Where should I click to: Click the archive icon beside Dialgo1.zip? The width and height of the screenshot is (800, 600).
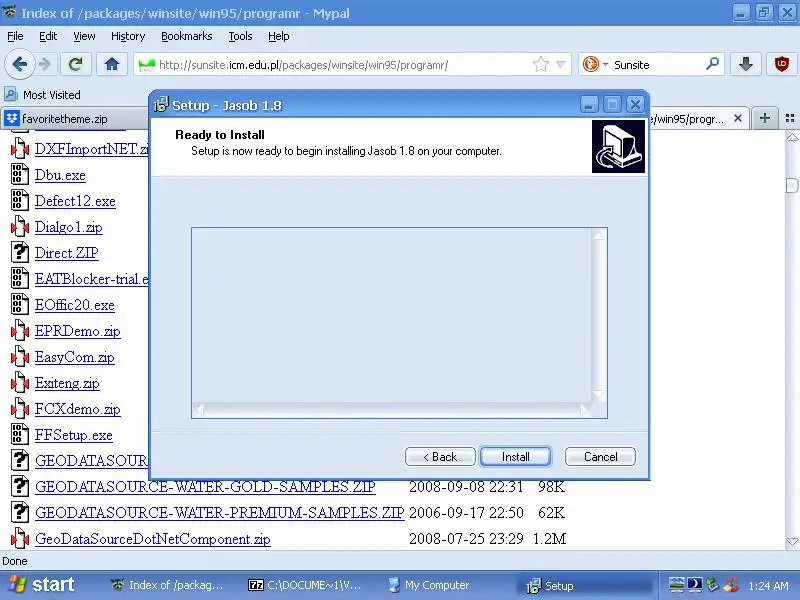[x=20, y=226]
